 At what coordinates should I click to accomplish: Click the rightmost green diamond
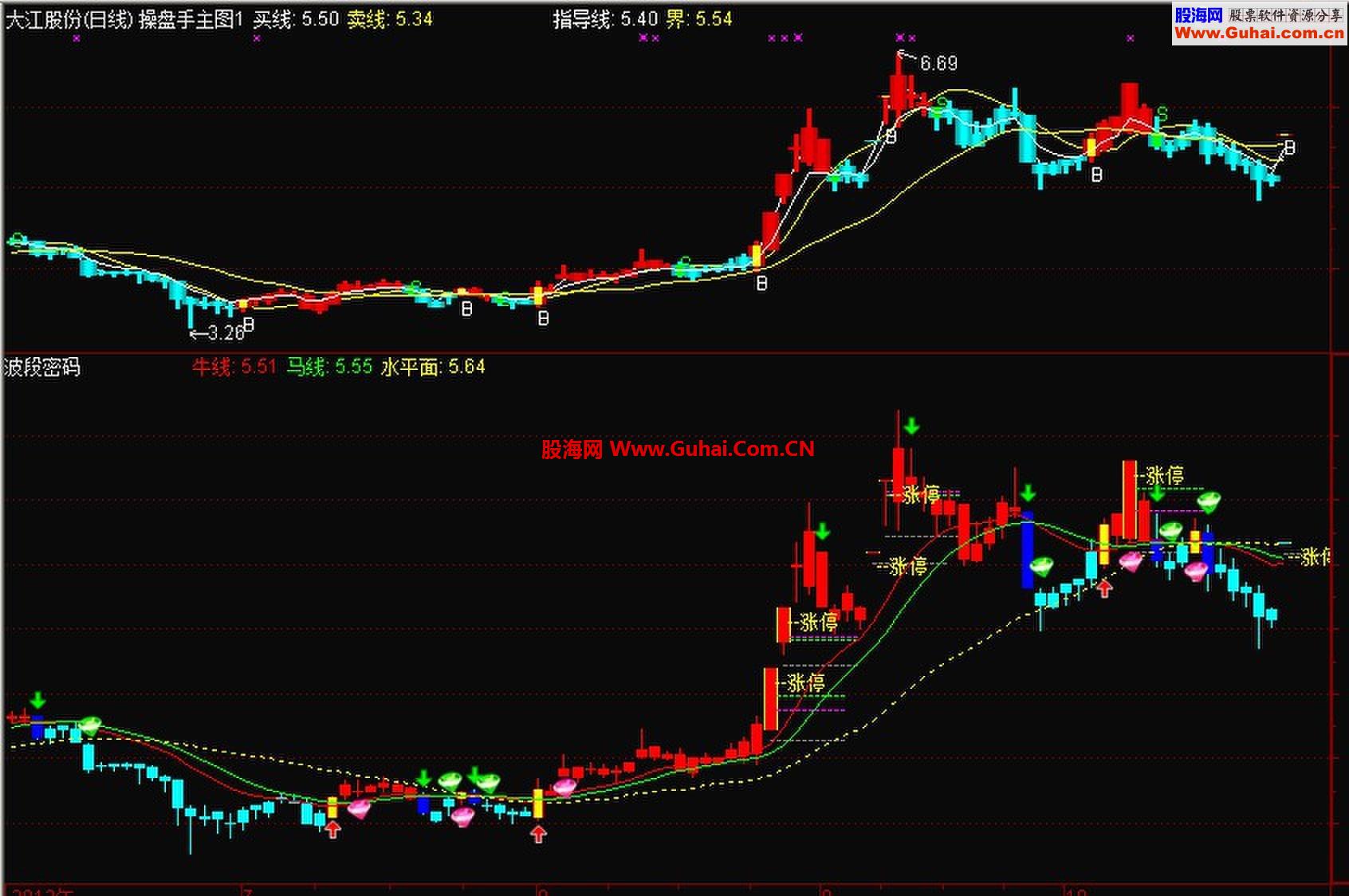pyautogui.click(x=1209, y=501)
